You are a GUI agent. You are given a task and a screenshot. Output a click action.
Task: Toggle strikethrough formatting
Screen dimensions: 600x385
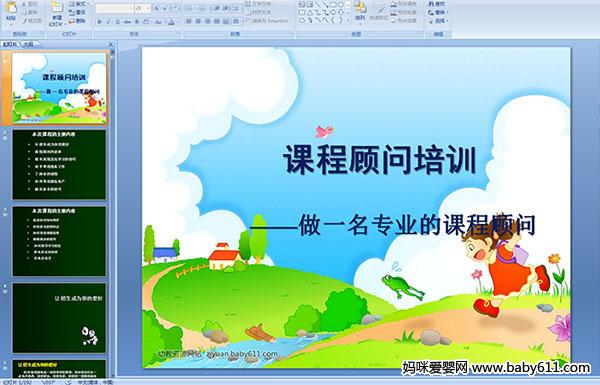[x=127, y=22]
